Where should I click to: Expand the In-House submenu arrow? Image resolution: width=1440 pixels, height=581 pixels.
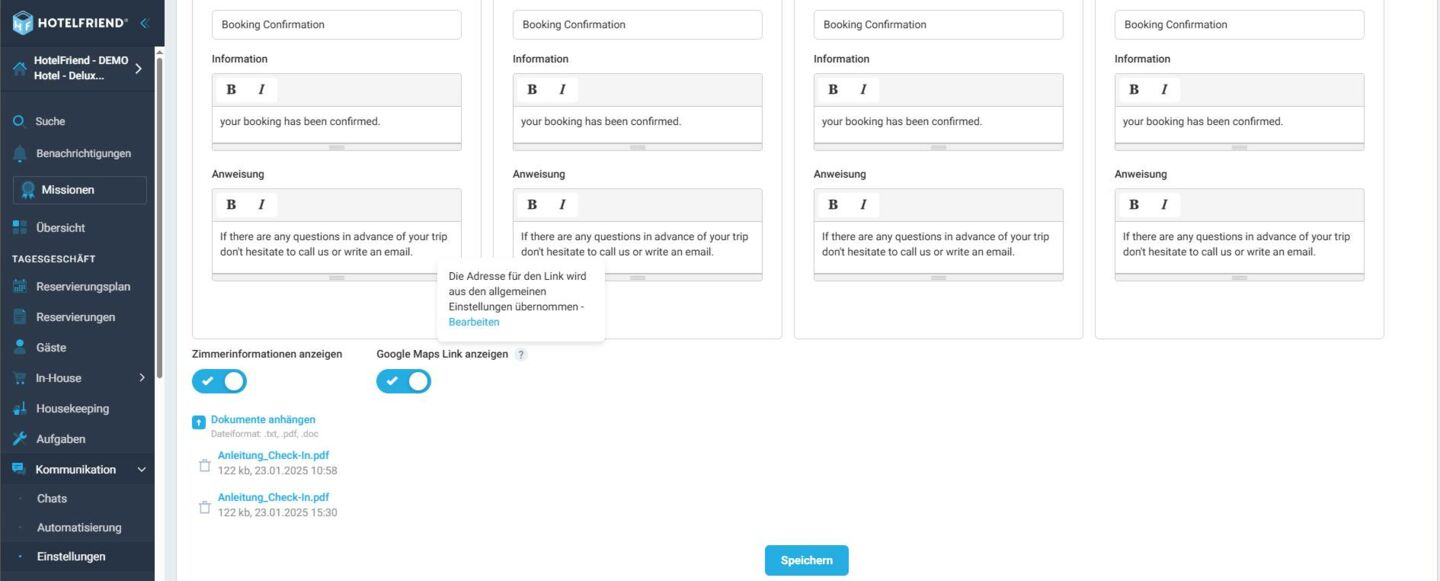click(x=141, y=378)
